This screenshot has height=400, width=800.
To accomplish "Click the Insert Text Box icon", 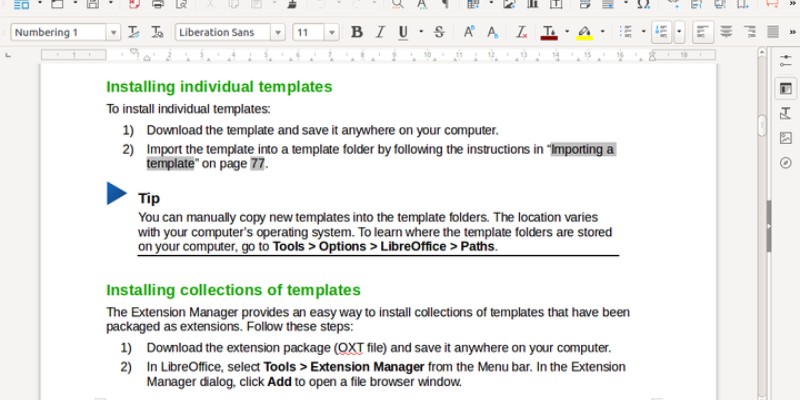I will (x=556, y=4).
